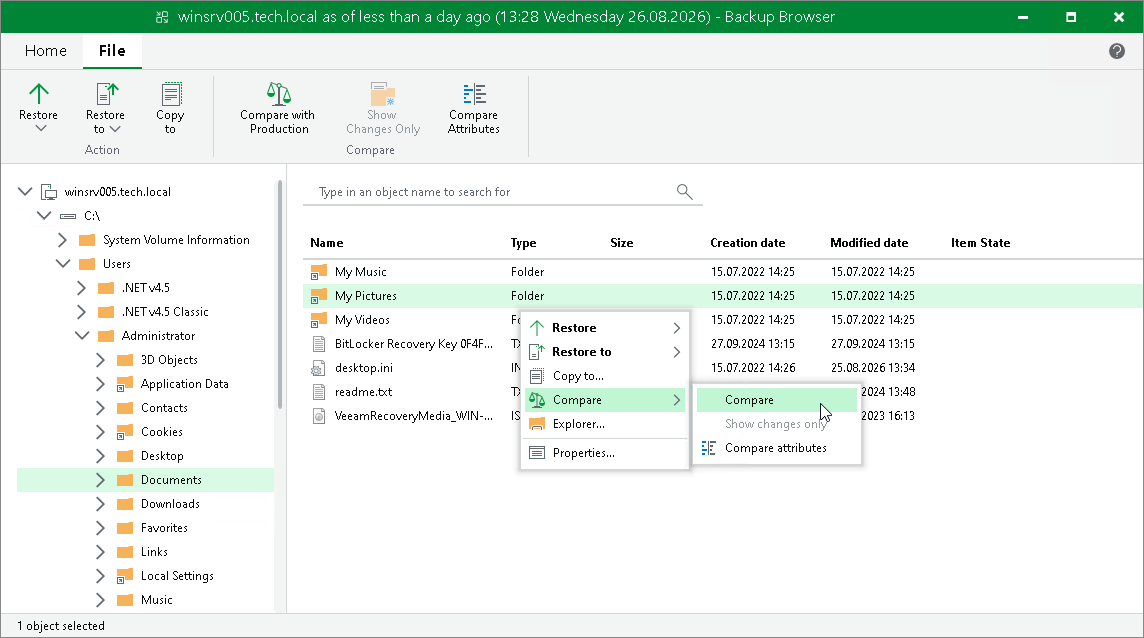Image resolution: width=1144 pixels, height=638 pixels.
Task: Click the Restore to ribbon icon
Action: pyautogui.click(x=107, y=93)
